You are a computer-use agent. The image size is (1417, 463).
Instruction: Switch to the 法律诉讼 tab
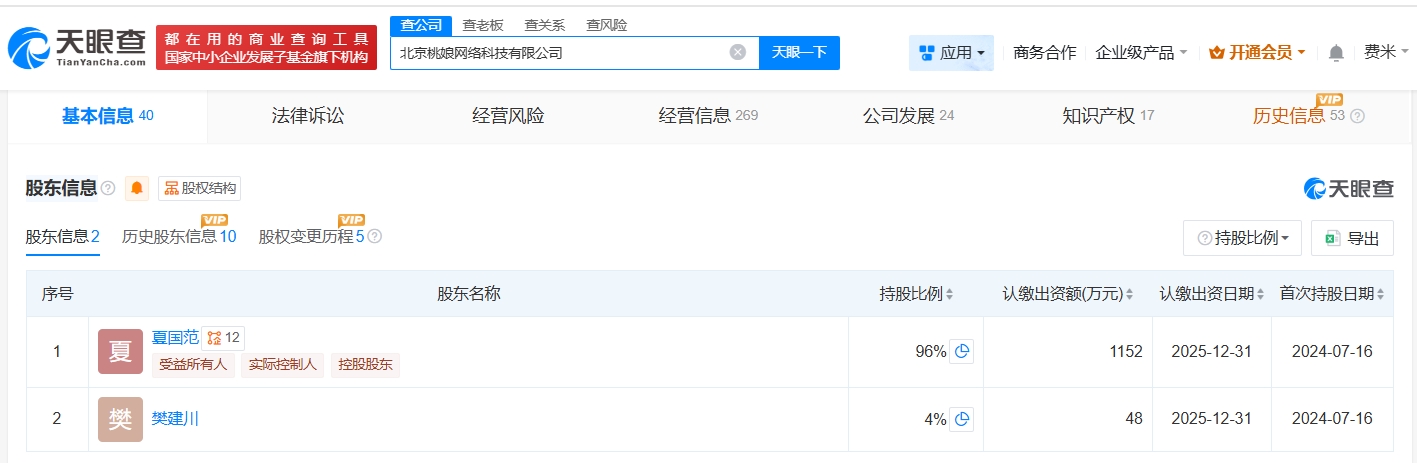308,116
